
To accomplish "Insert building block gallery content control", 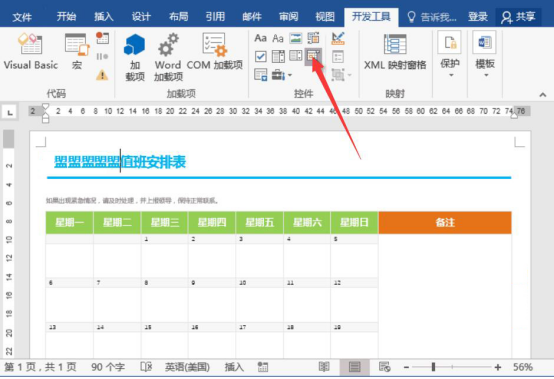I will coord(313,38).
